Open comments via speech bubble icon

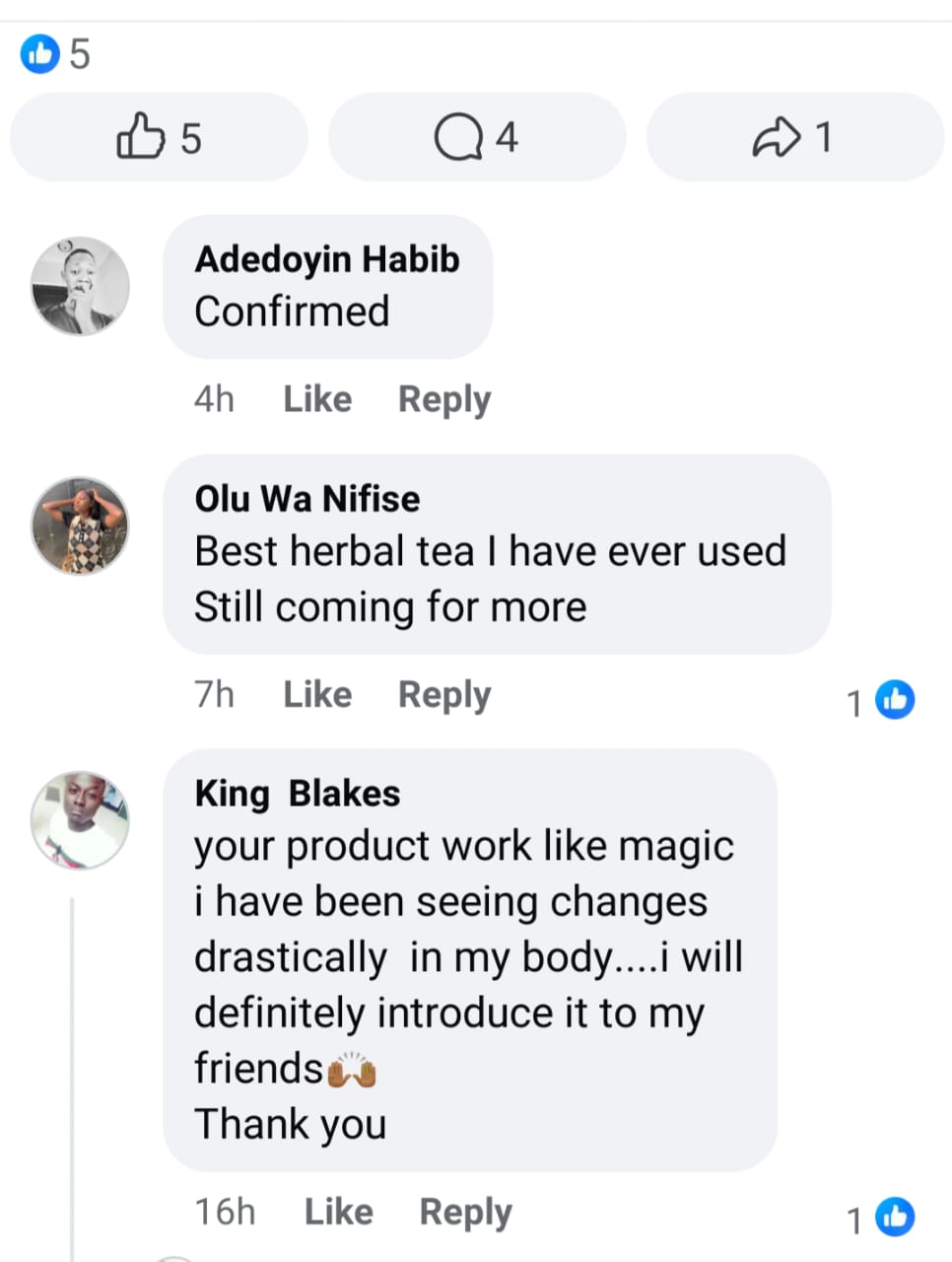[x=476, y=137]
